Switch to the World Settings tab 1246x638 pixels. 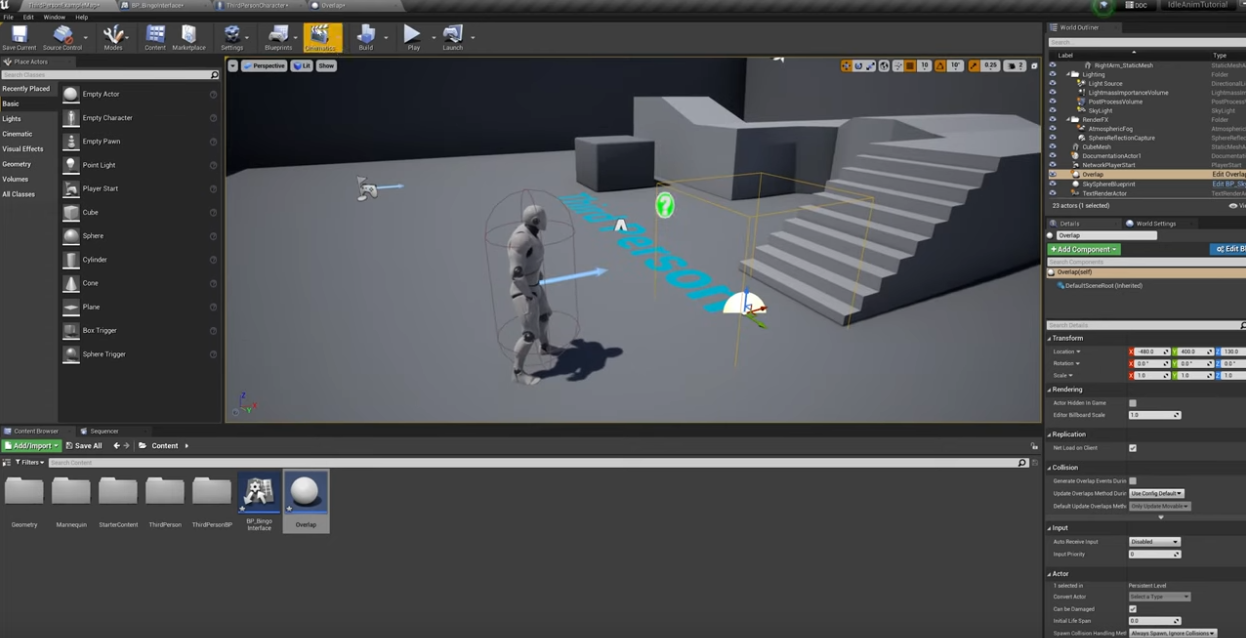(x=1155, y=224)
